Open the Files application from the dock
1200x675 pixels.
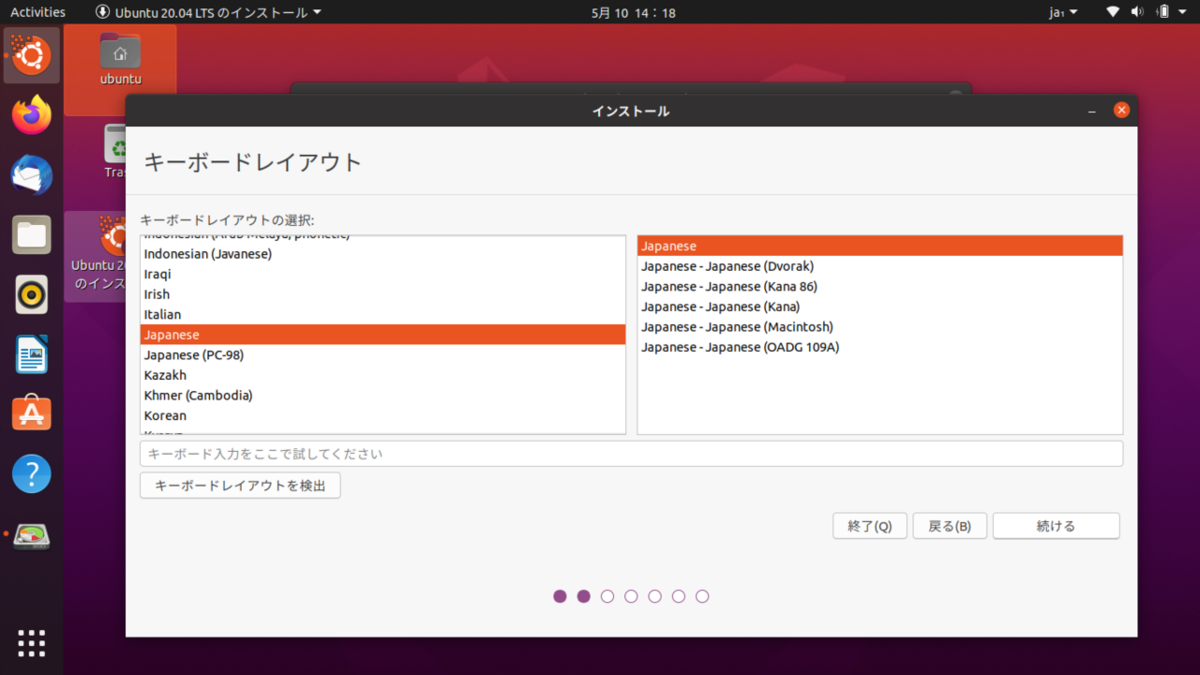31,234
